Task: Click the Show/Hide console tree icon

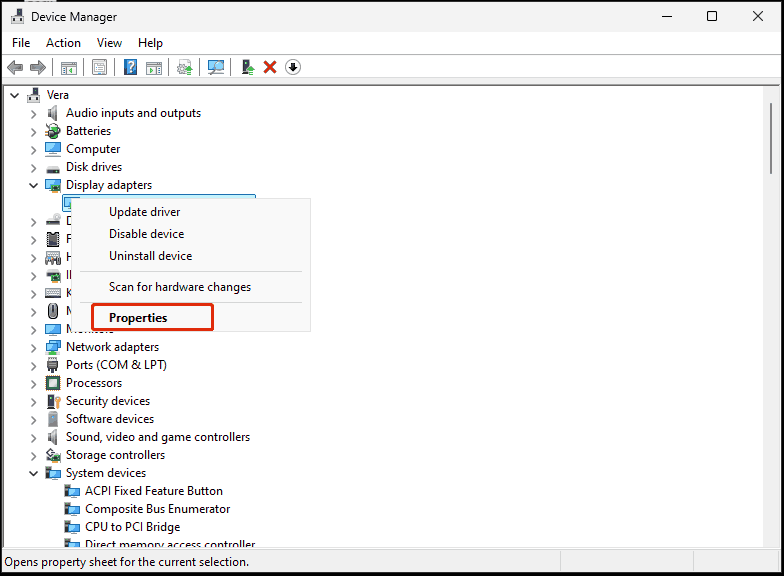Action: point(68,67)
